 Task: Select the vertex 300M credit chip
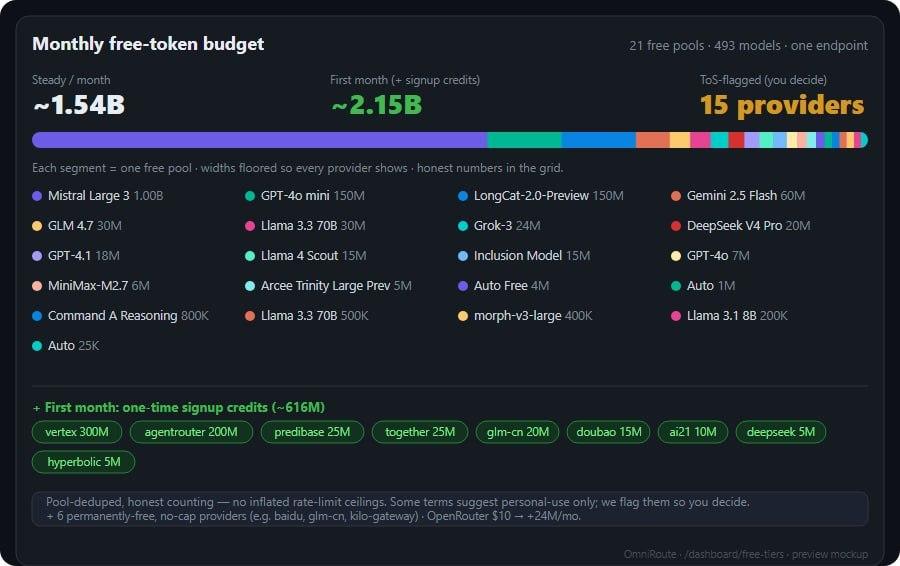point(77,432)
